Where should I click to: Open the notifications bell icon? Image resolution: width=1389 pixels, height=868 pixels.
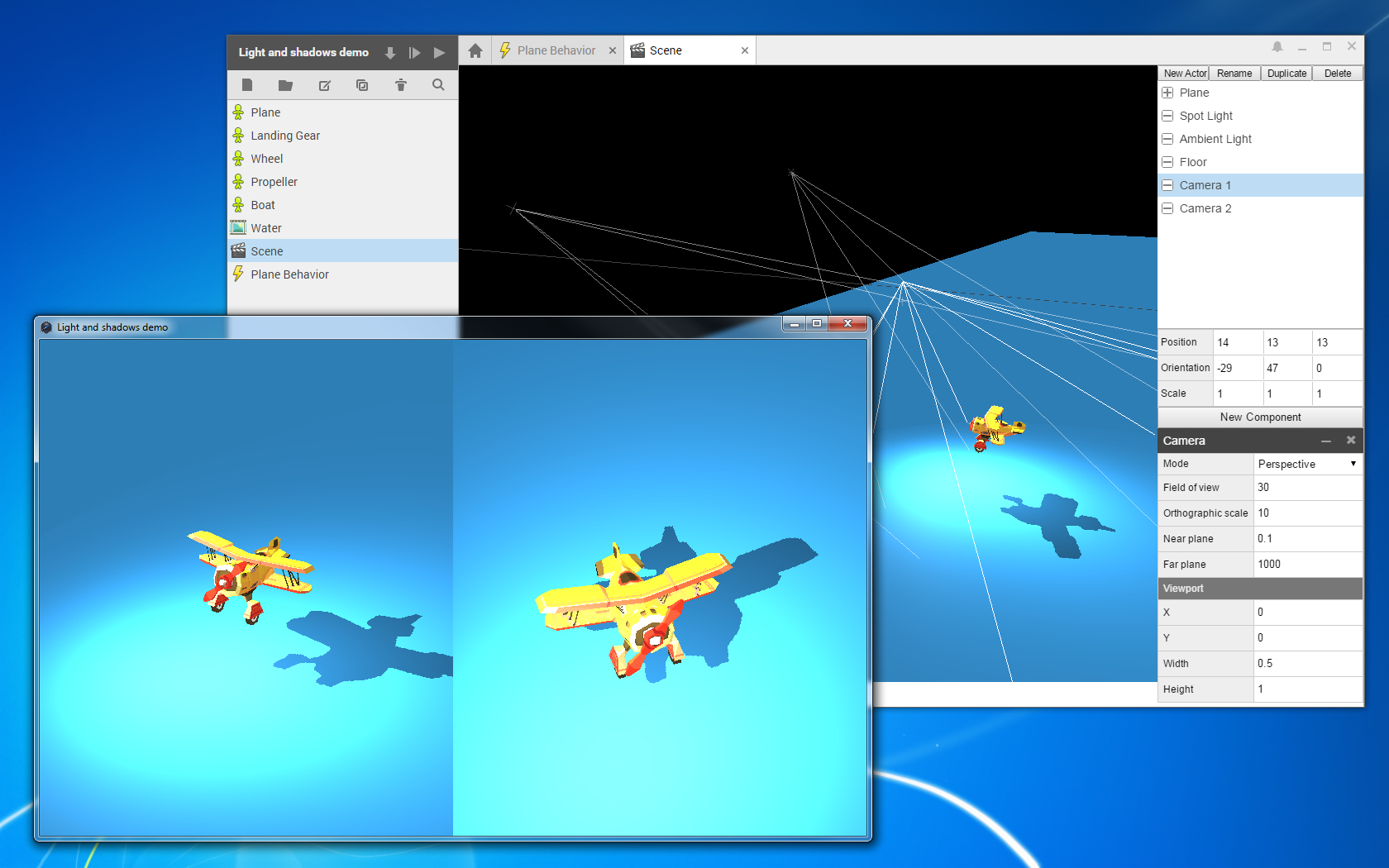pos(1277,47)
